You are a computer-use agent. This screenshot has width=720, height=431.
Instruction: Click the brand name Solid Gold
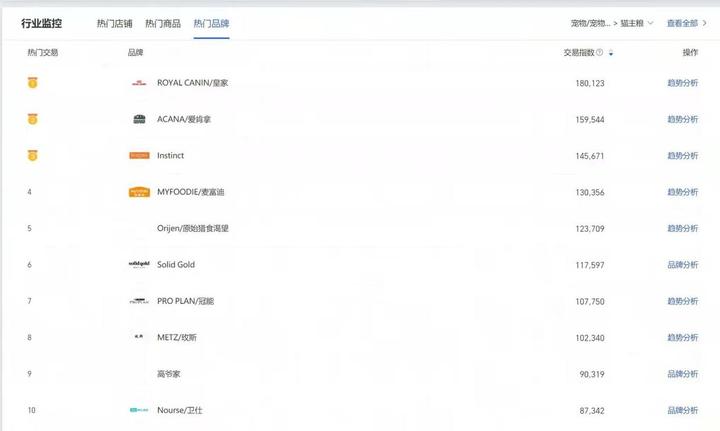pos(176,265)
